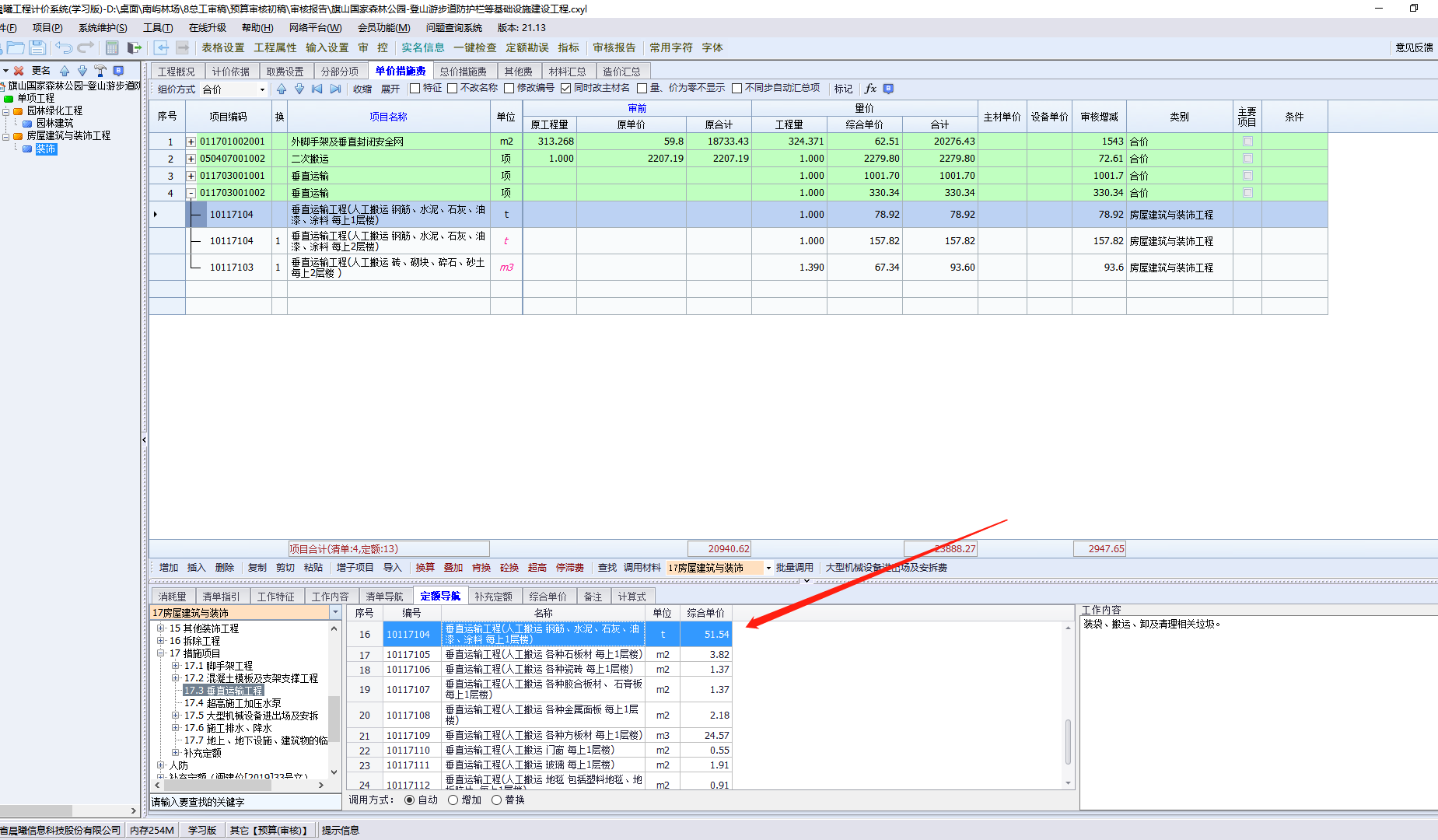Click 收缩 to collapse rows
1438x840 pixels.
click(x=362, y=89)
